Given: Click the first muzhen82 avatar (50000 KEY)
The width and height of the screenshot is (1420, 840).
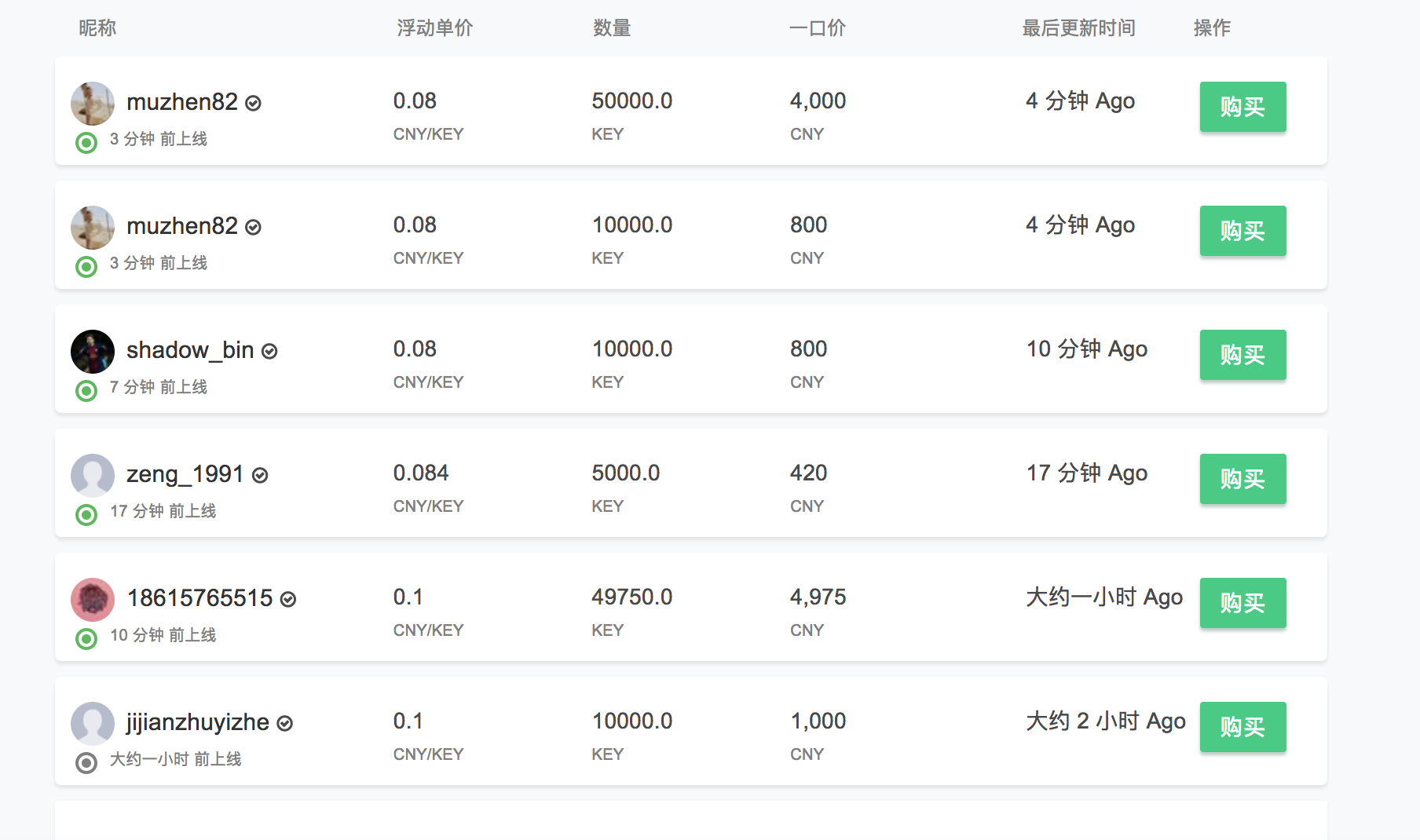Looking at the screenshot, I should (x=93, y=104).
